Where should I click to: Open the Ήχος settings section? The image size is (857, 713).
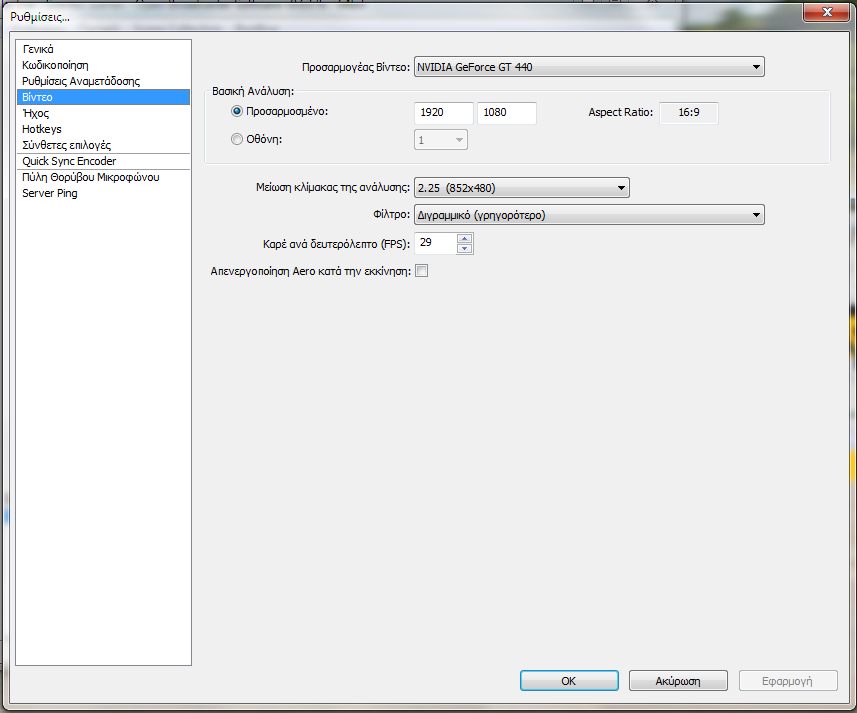coord(103,113)
